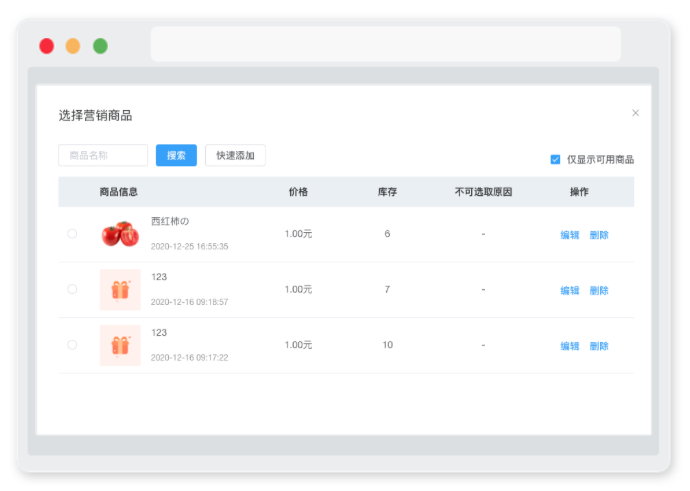This screenshot has height=491, width=690.
Task: Click 编辑 for 西红柿 row
Action: [x=570, y=235]
